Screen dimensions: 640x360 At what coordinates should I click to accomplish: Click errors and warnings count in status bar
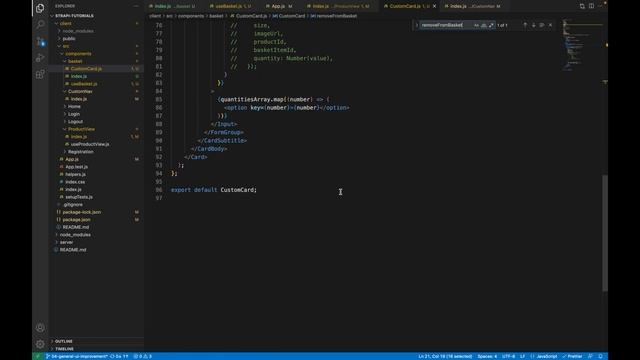pos(143,356)
